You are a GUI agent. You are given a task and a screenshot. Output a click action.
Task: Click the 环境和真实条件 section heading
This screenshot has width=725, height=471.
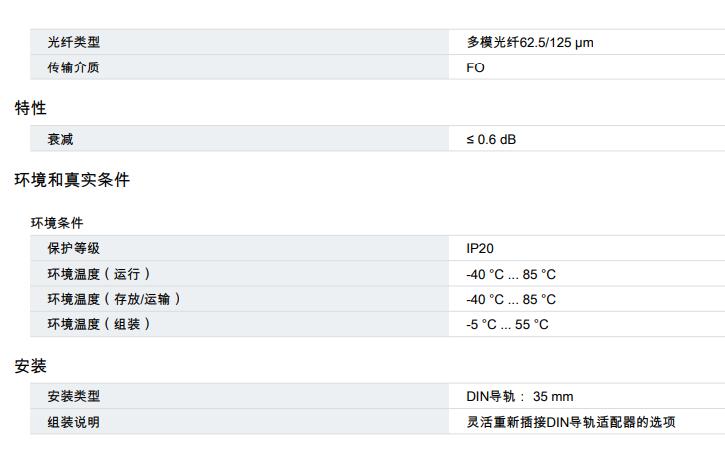tap(72, 180)
